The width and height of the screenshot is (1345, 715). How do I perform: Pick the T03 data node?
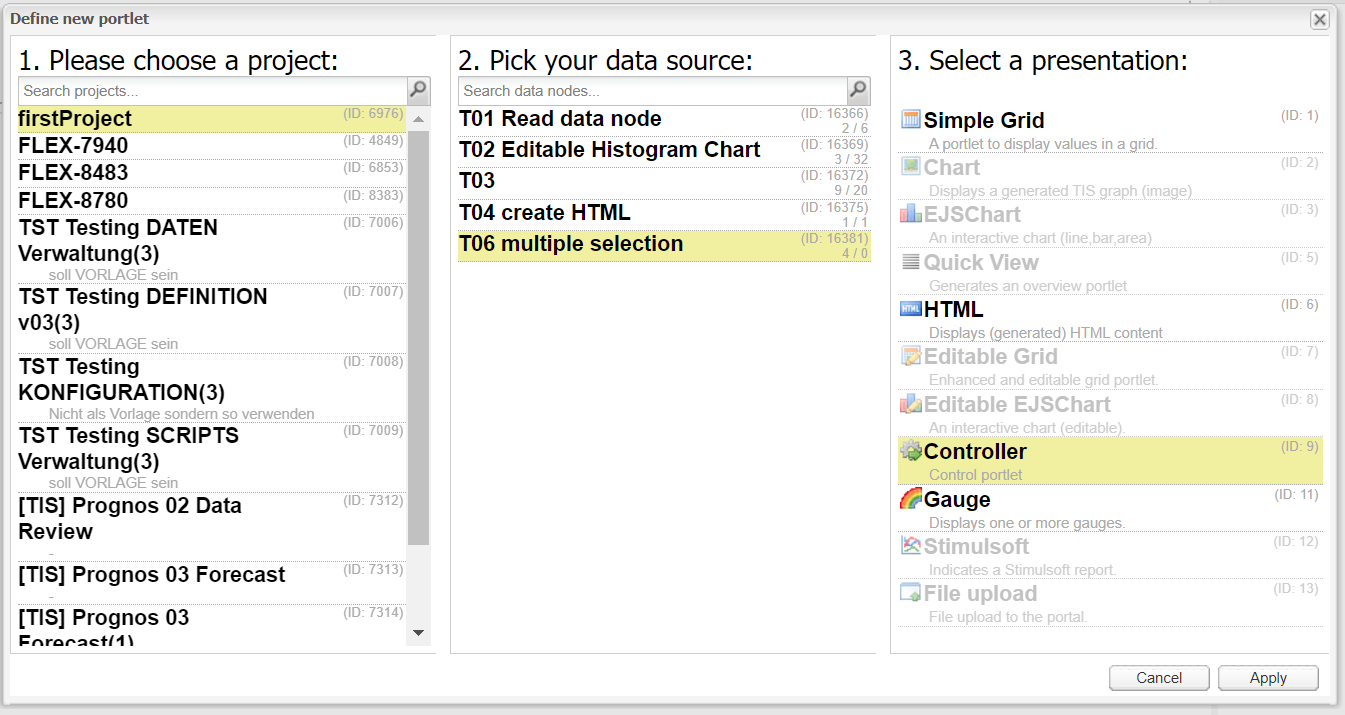coord(664,181)
